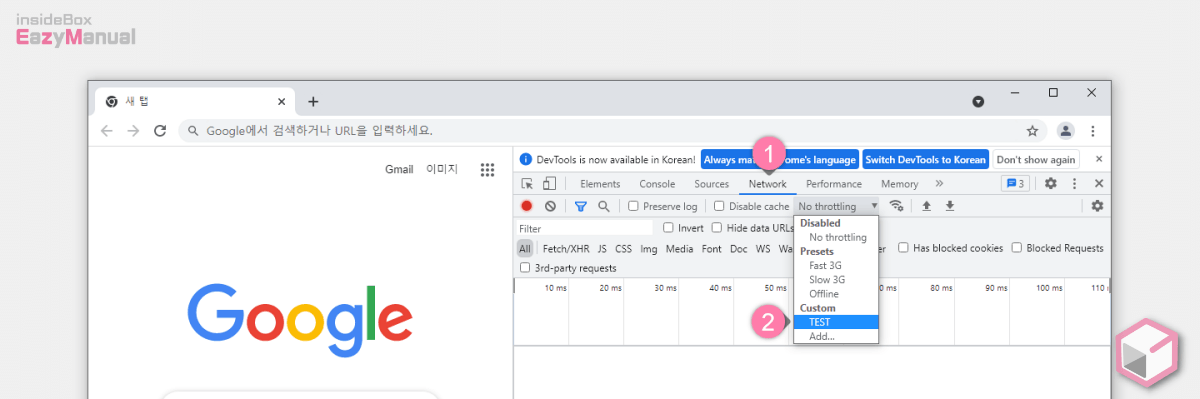Select the All request type filter
Image resolution: width=1200 pixels, height=399 pixels.
(x=525, y=248)
